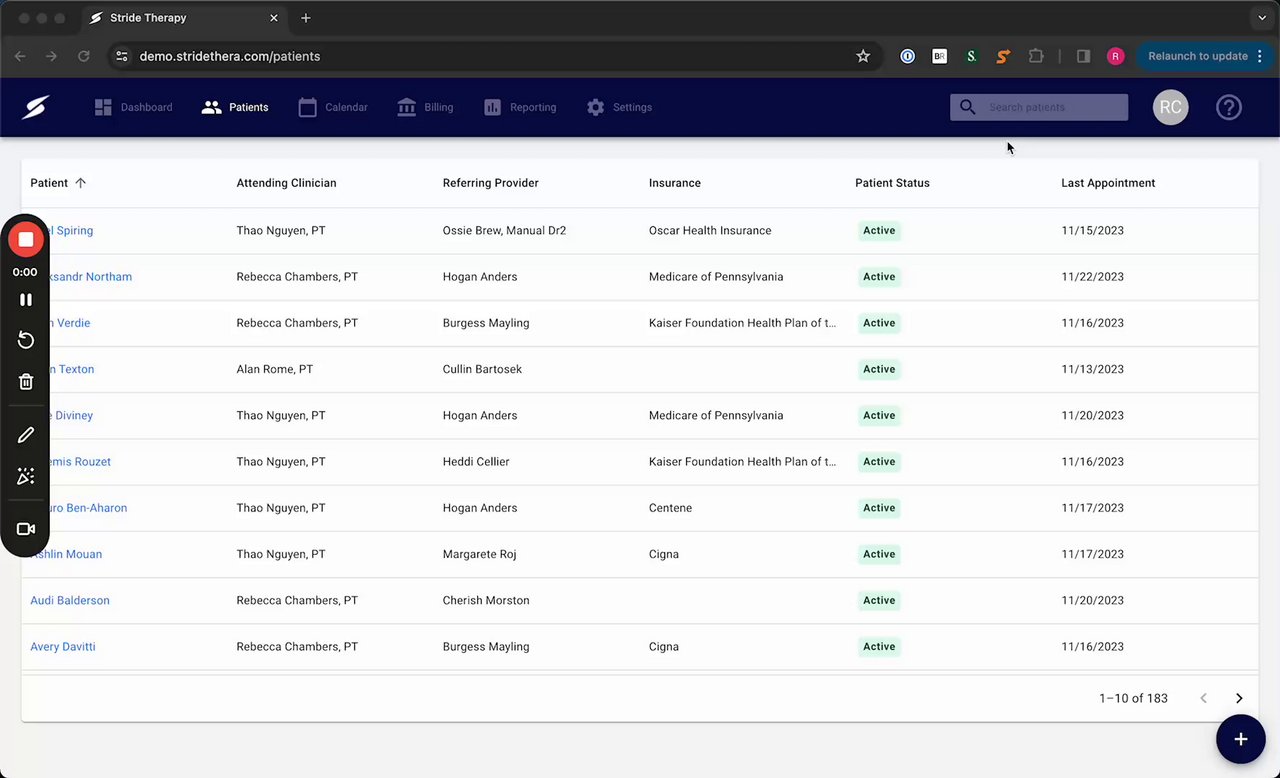Sort by the Patient column header

(x=49, y=183)
